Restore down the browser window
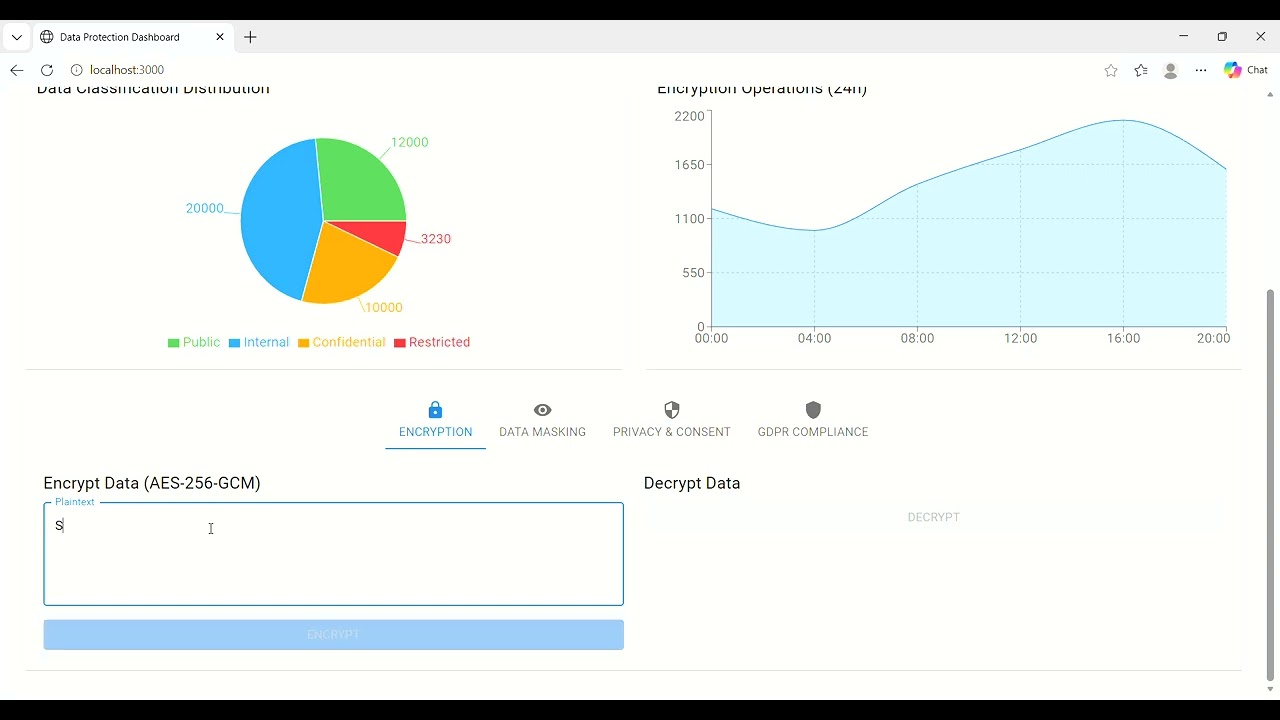 pyautogui.click(x=1222, y=36)
